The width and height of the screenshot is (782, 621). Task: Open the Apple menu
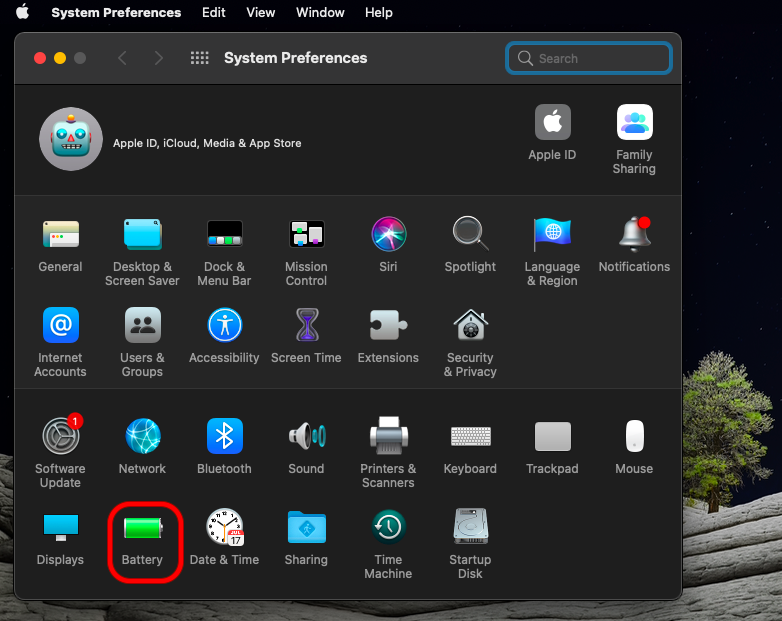tap(22, 12)
